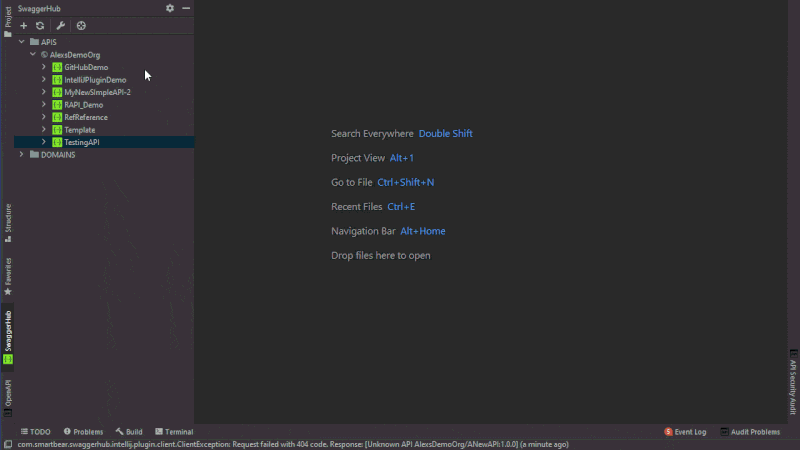Expand the GitHubDemo API node
The width and height of the screenshot is (800, 450).
tap(44, 67)
